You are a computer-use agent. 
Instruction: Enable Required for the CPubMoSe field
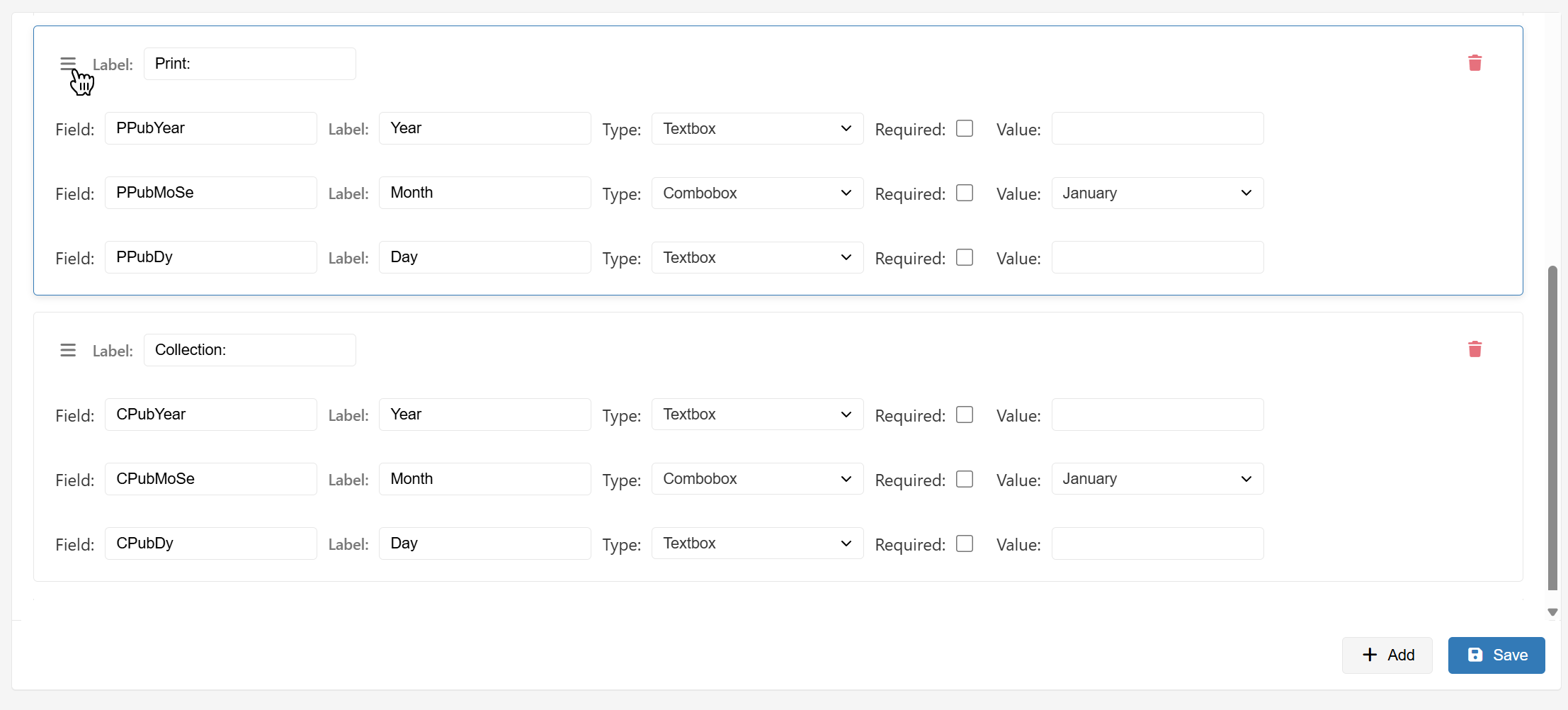point(965,479)
